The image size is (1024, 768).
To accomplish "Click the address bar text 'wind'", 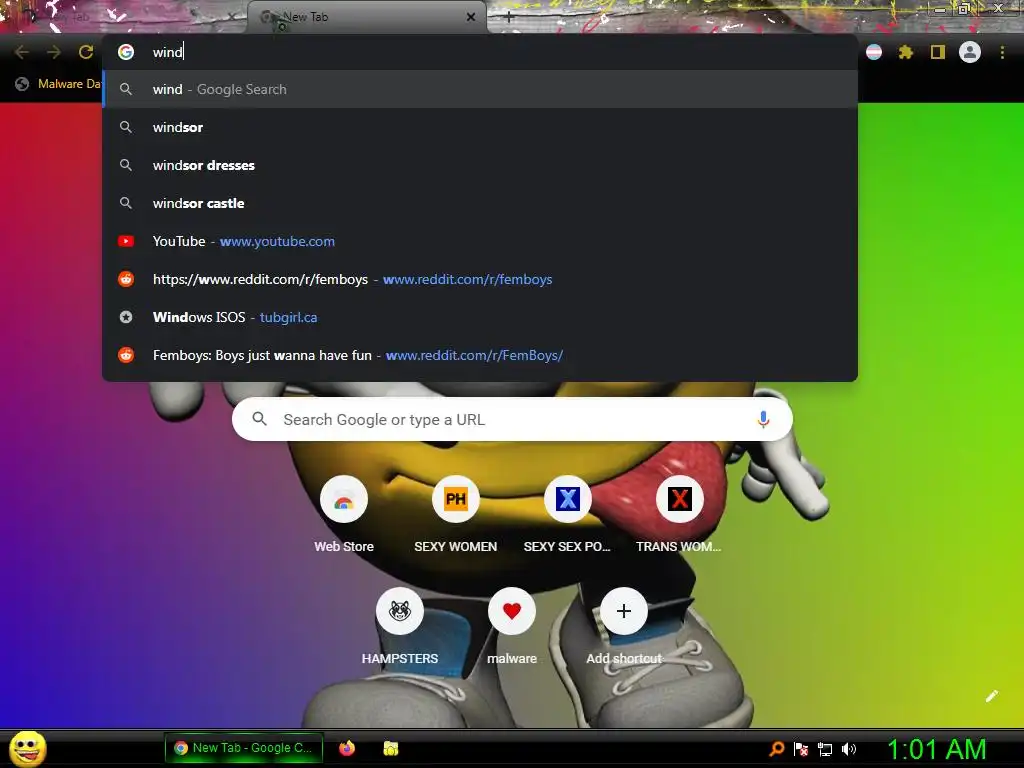I will pyautogui.click(x=168, y=52).
